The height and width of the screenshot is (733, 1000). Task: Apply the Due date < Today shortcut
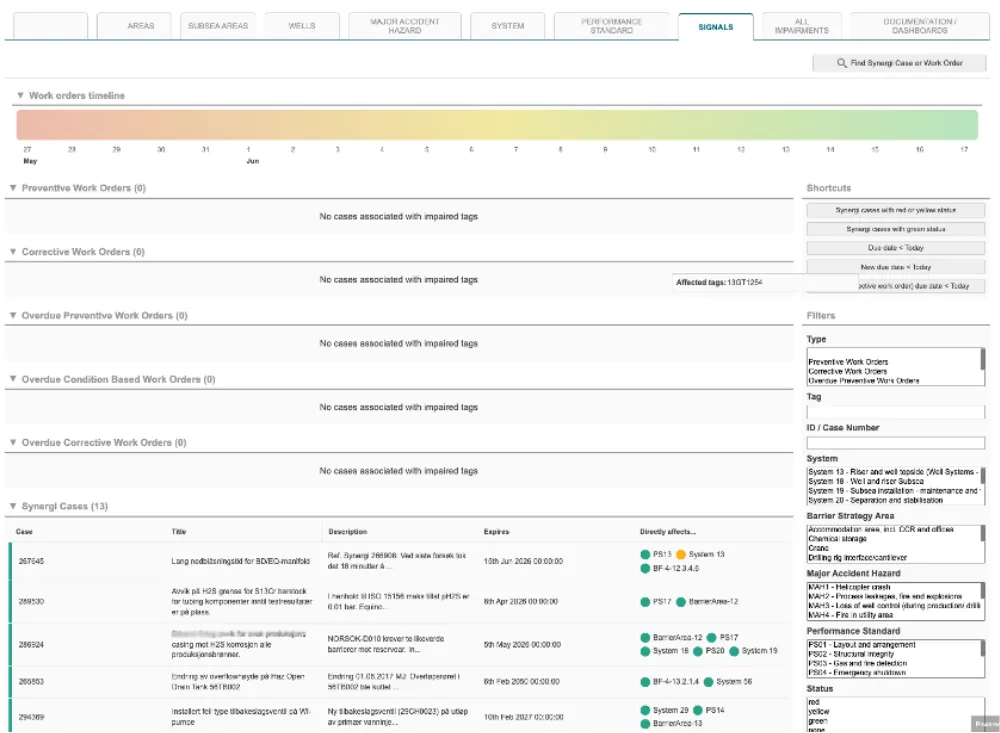tap(895, 248)
